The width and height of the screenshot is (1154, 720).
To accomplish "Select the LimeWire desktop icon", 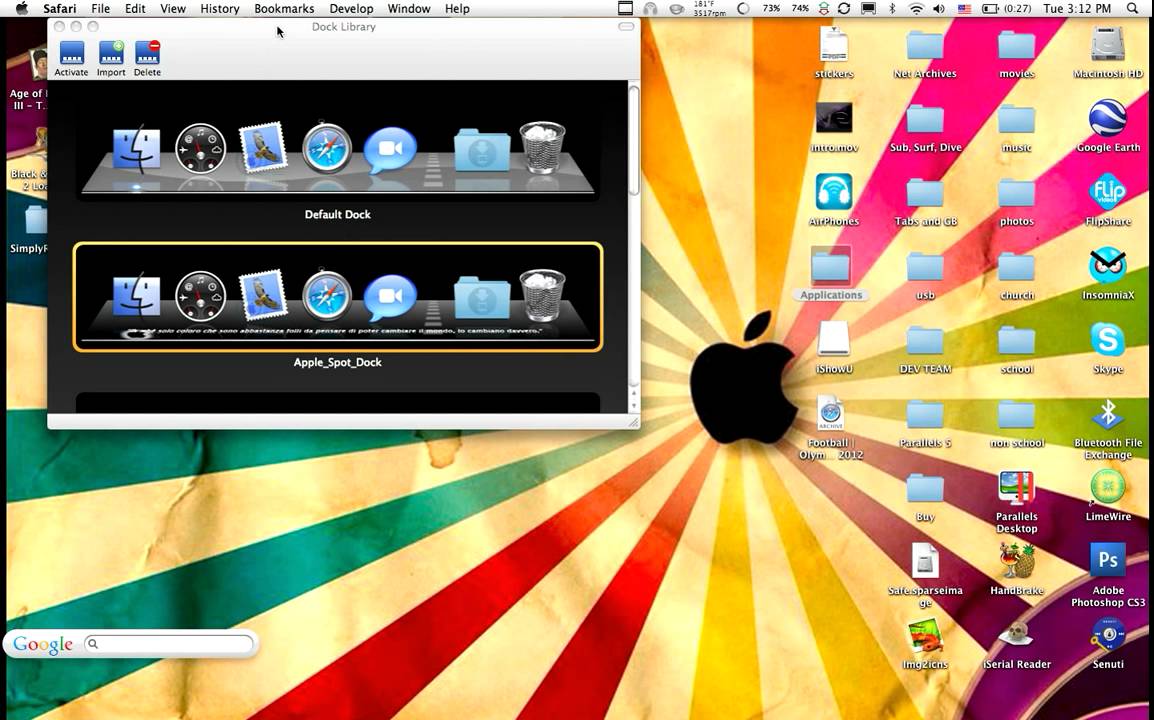I will coord(1108,487).
